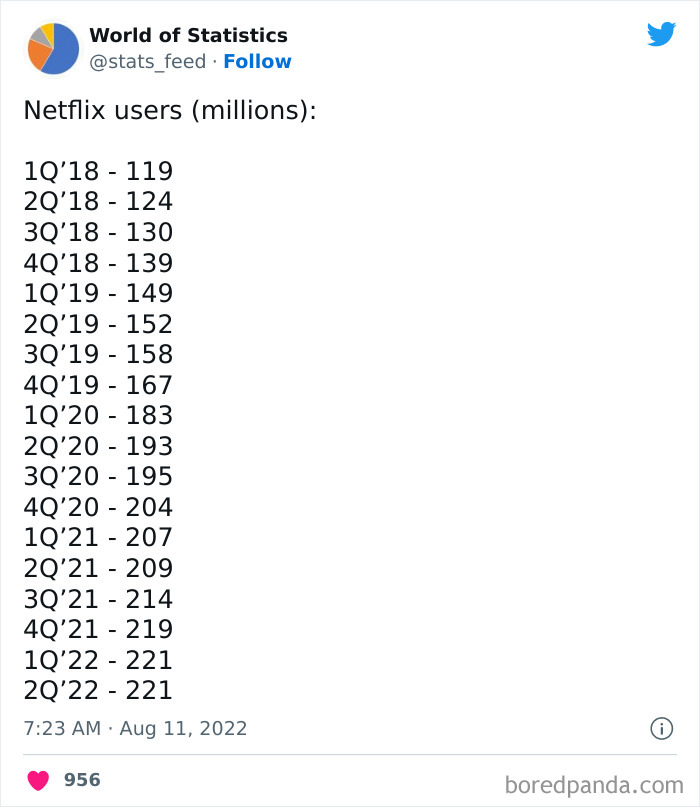The image size is (700, 807).
Task: Open the tweet timestamp link
Action: [x=134, y=729]
